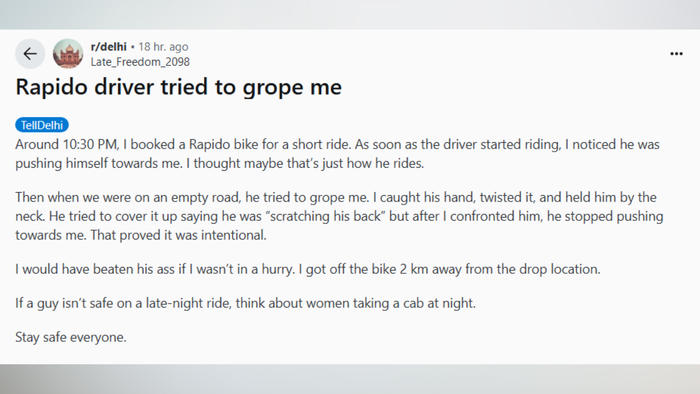Click the sentence 'I would have beaten his ass'
The image size is (700, 394).
coord(95,270)
